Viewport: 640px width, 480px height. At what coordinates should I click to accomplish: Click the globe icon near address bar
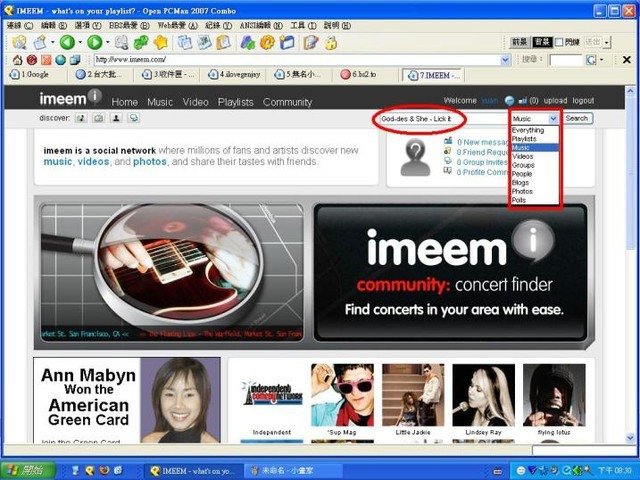pyautogui.click(x=60, y=60)
